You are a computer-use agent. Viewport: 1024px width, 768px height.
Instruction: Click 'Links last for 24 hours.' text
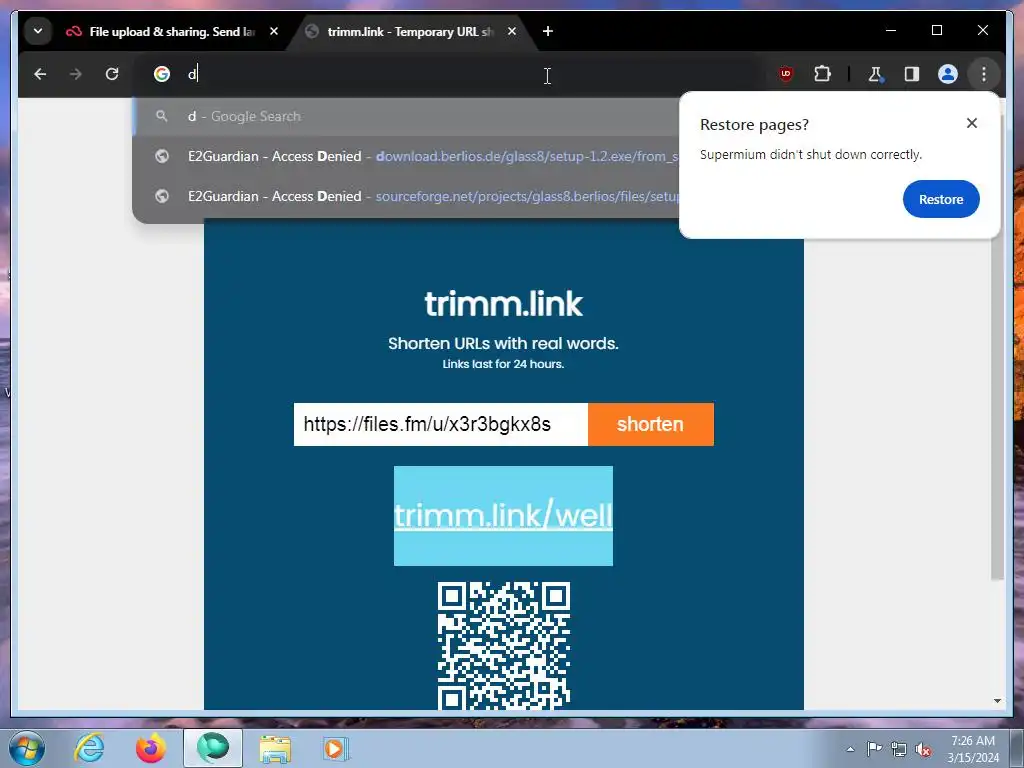(503, 364)
